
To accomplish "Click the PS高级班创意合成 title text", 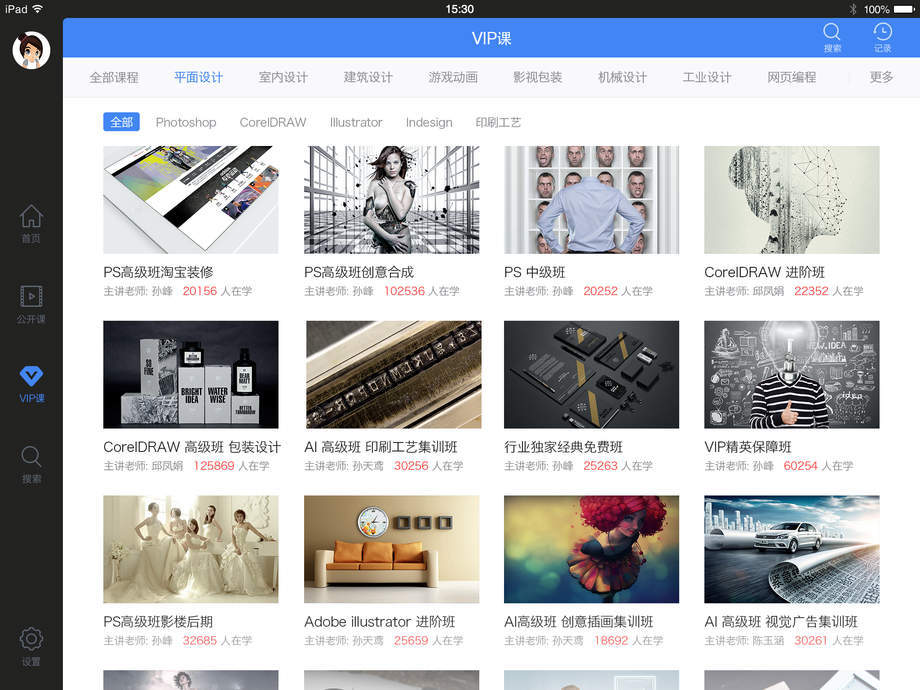I will (x=359, y=272).
